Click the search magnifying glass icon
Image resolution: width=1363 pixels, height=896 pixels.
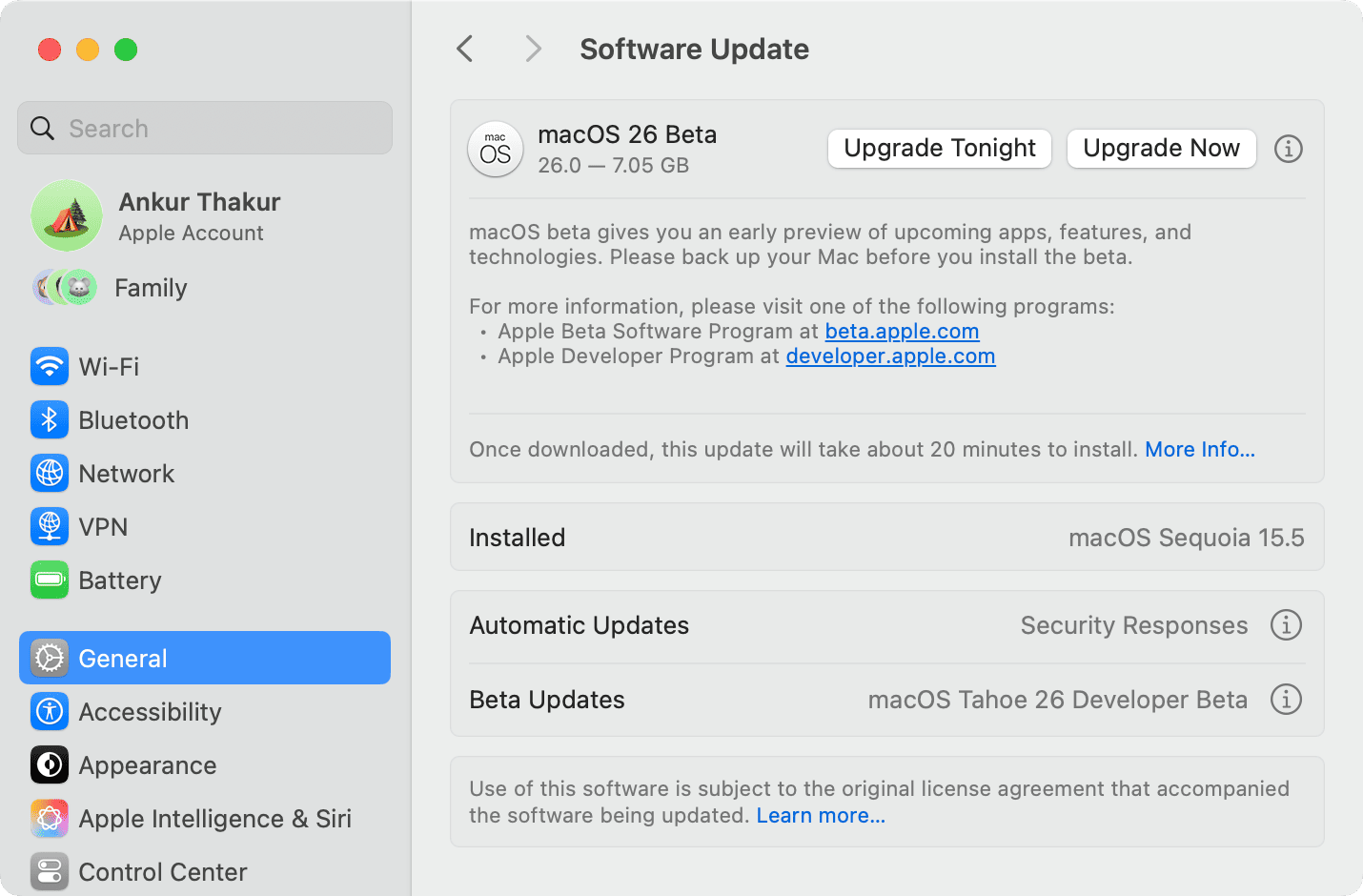pyautogui.click(x=43, y=128)
